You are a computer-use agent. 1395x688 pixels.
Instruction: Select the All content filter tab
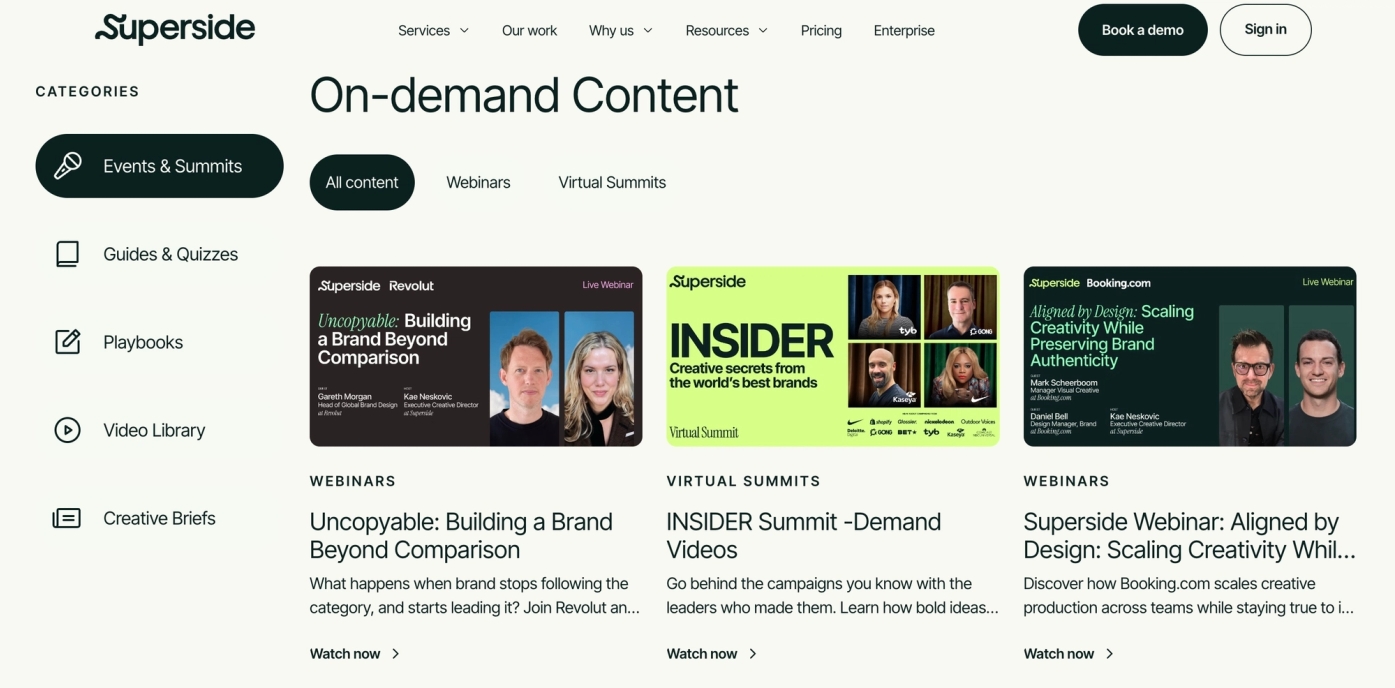click(x=362, y=182)
